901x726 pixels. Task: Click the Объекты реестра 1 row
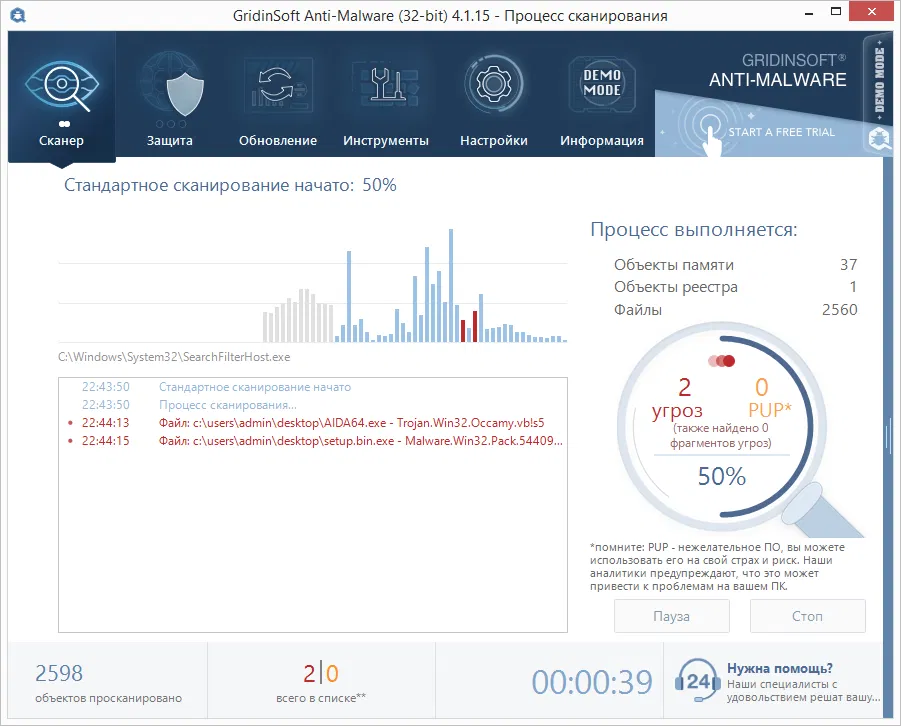pyautogui.click(x=736, y=287)
